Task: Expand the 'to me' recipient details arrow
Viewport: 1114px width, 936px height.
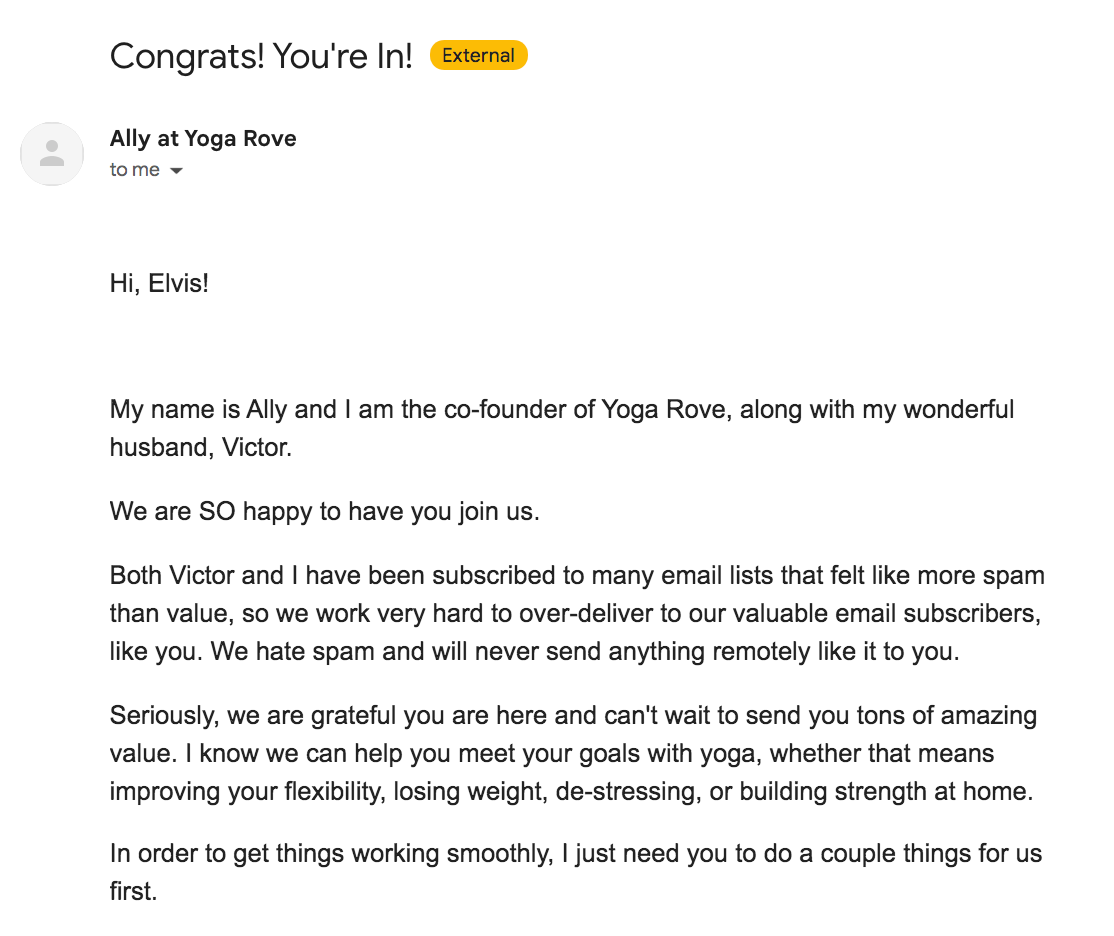Action: click(x=176, y=170)
